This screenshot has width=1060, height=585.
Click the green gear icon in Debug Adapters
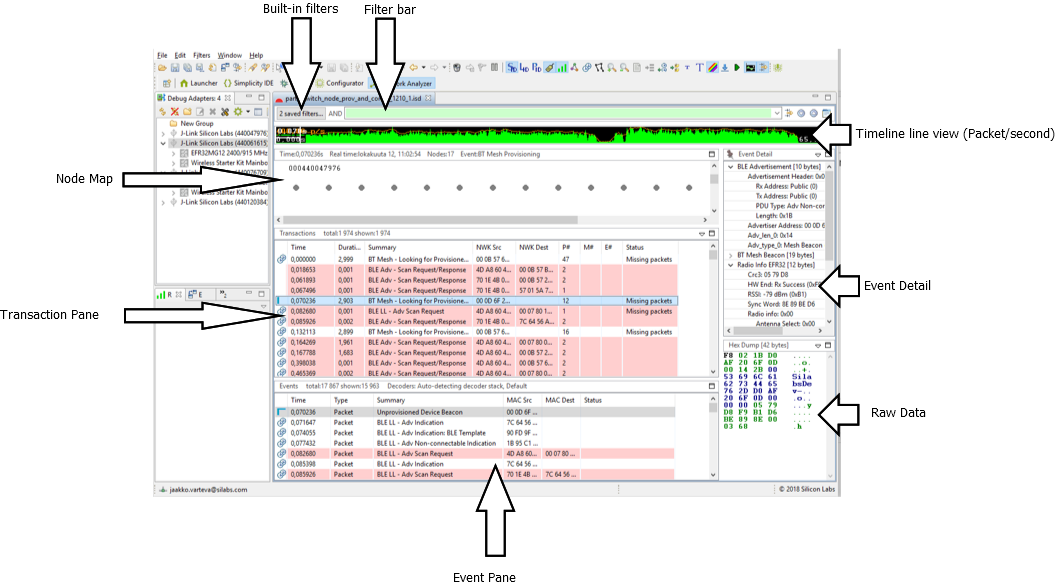(x=239, y=111)
